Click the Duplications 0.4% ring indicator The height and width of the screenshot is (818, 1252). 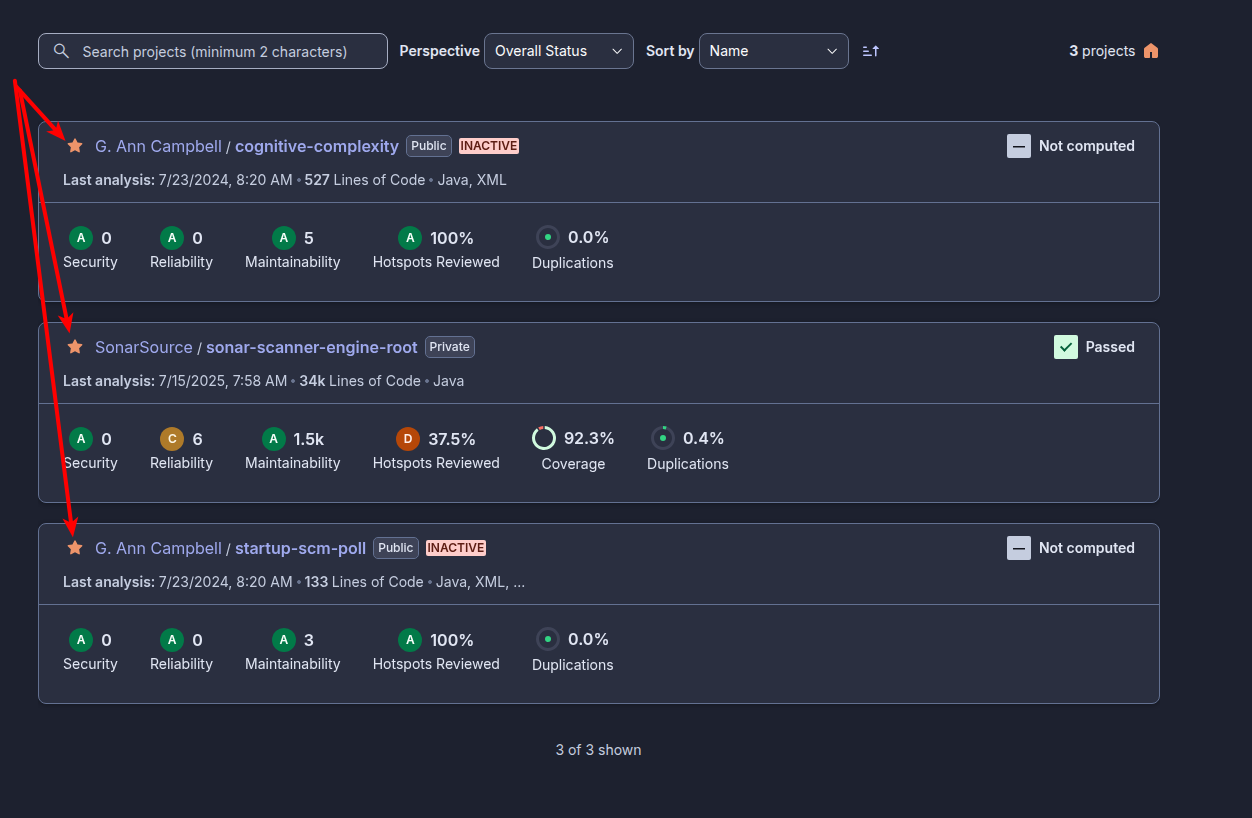click(x=663, y=438)
